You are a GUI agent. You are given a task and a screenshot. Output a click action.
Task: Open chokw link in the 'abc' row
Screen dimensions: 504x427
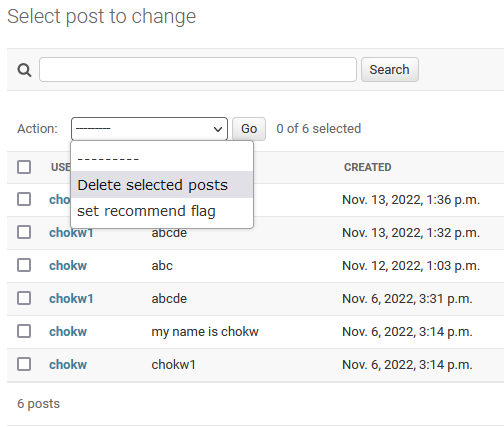pos(68,266)
